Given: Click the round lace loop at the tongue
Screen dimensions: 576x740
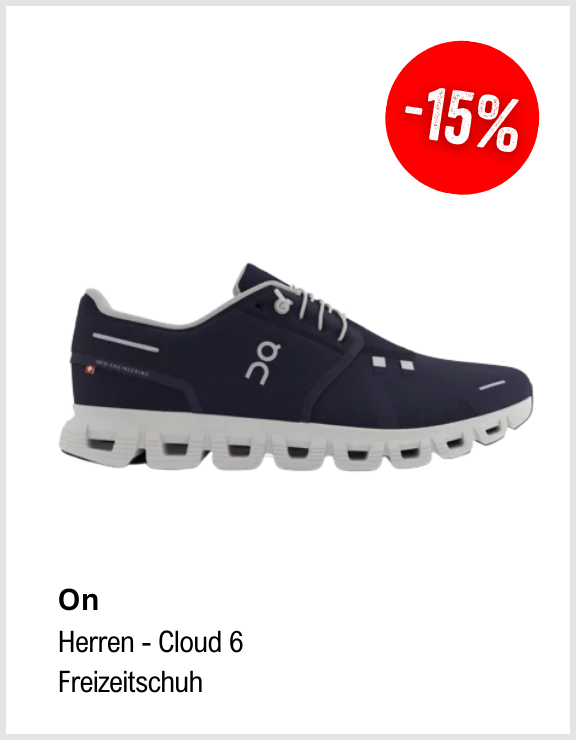Looking at the screenshot, I should coord(281,302).
